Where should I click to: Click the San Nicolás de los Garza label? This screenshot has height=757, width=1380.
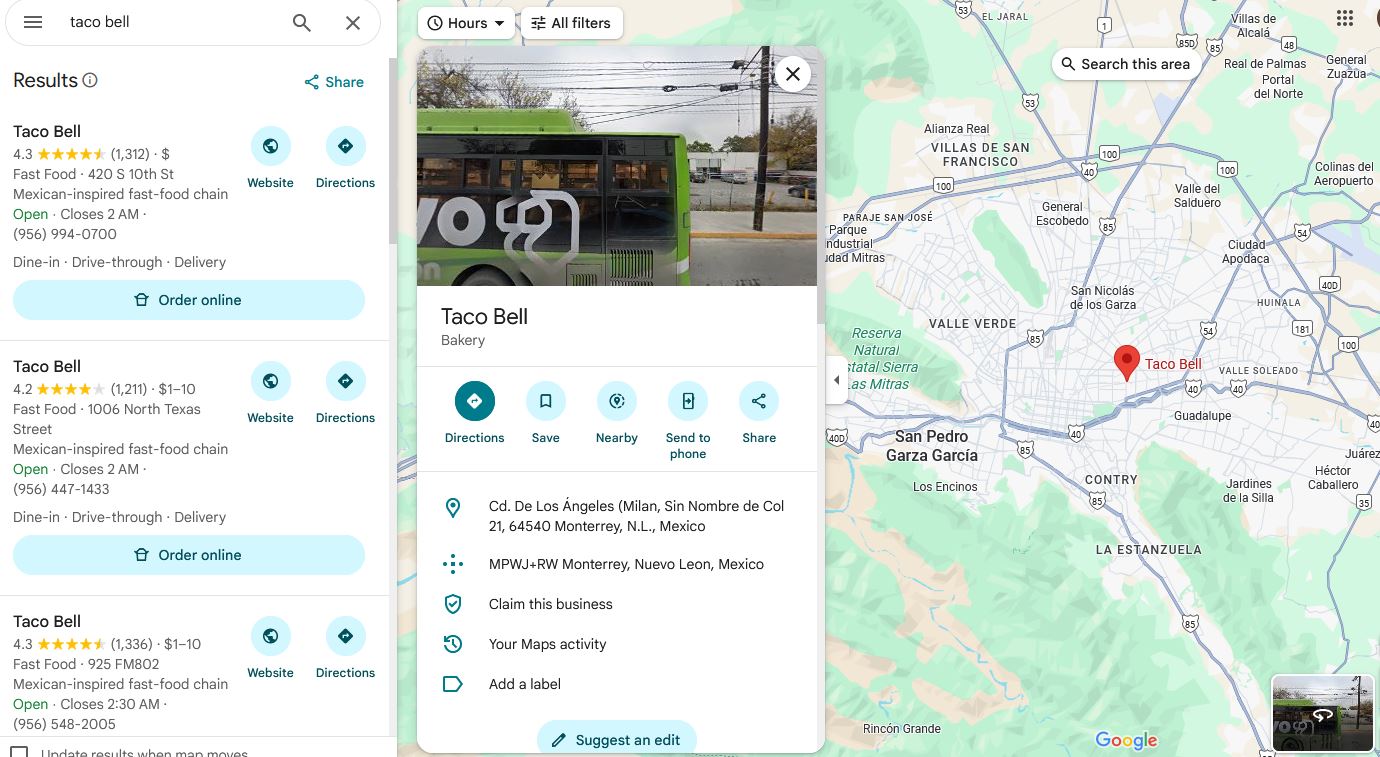point(1103,297)
